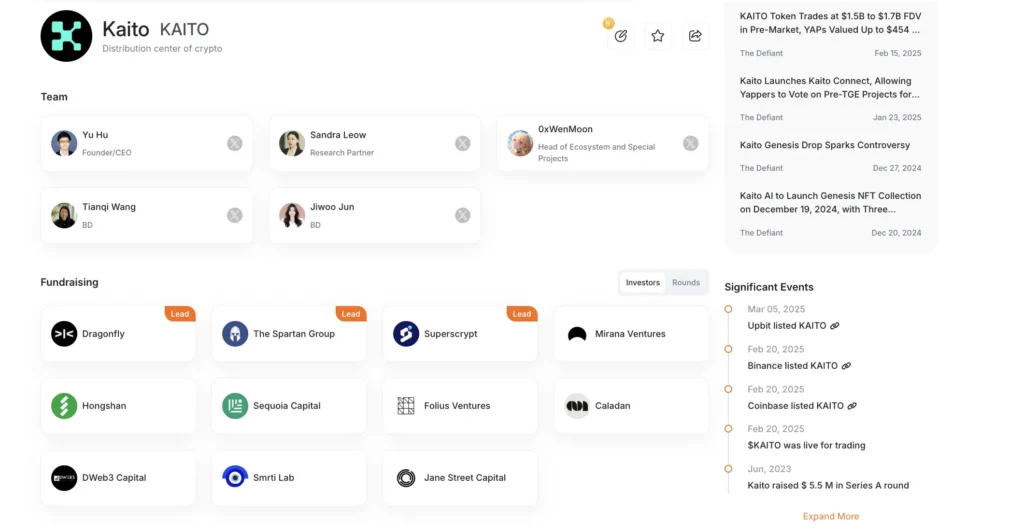Favorite Kaito with the star icon
The width and height of the screenshot is (1024, 531).
658,36
